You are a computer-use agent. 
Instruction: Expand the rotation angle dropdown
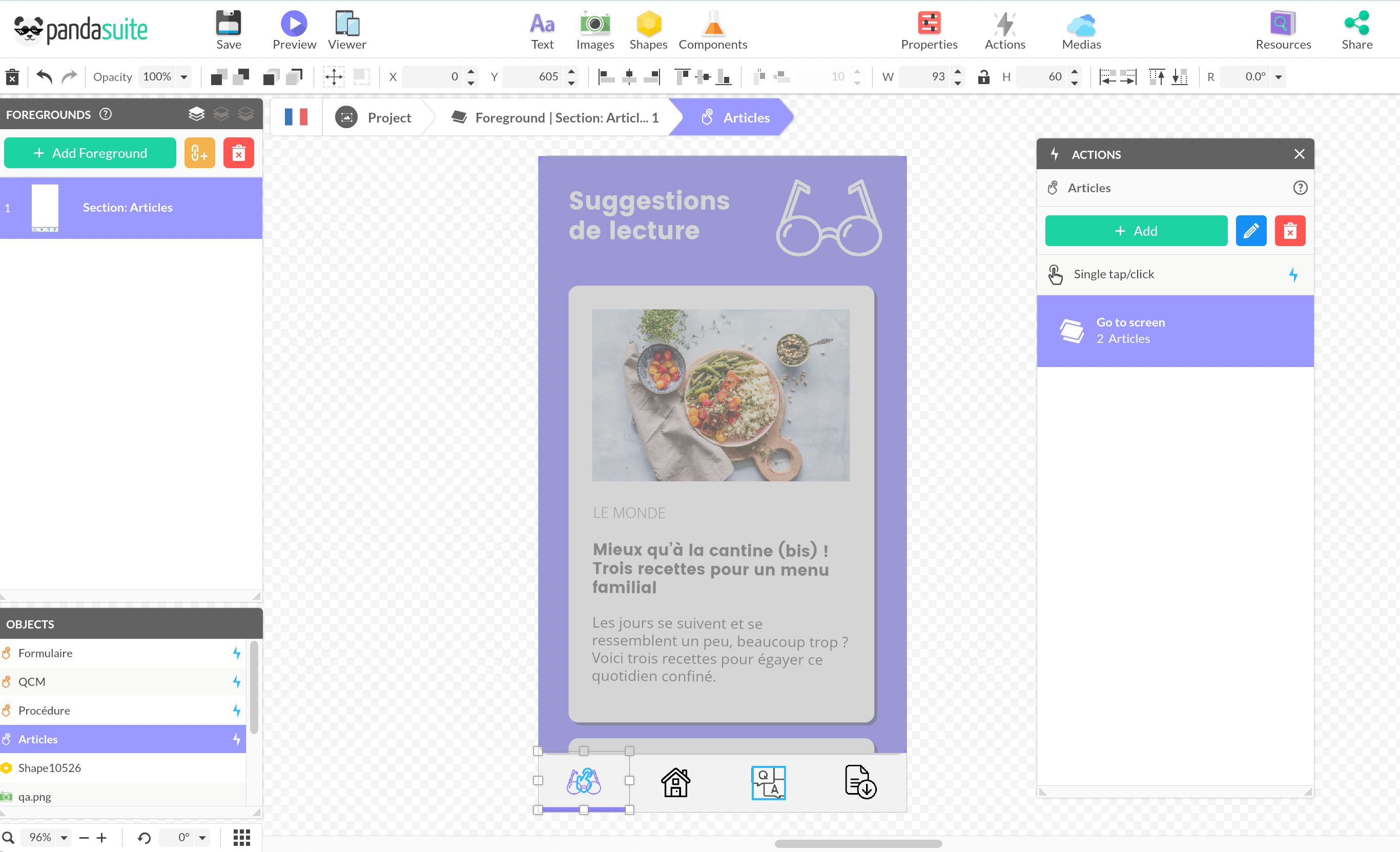click(1279, 77)
